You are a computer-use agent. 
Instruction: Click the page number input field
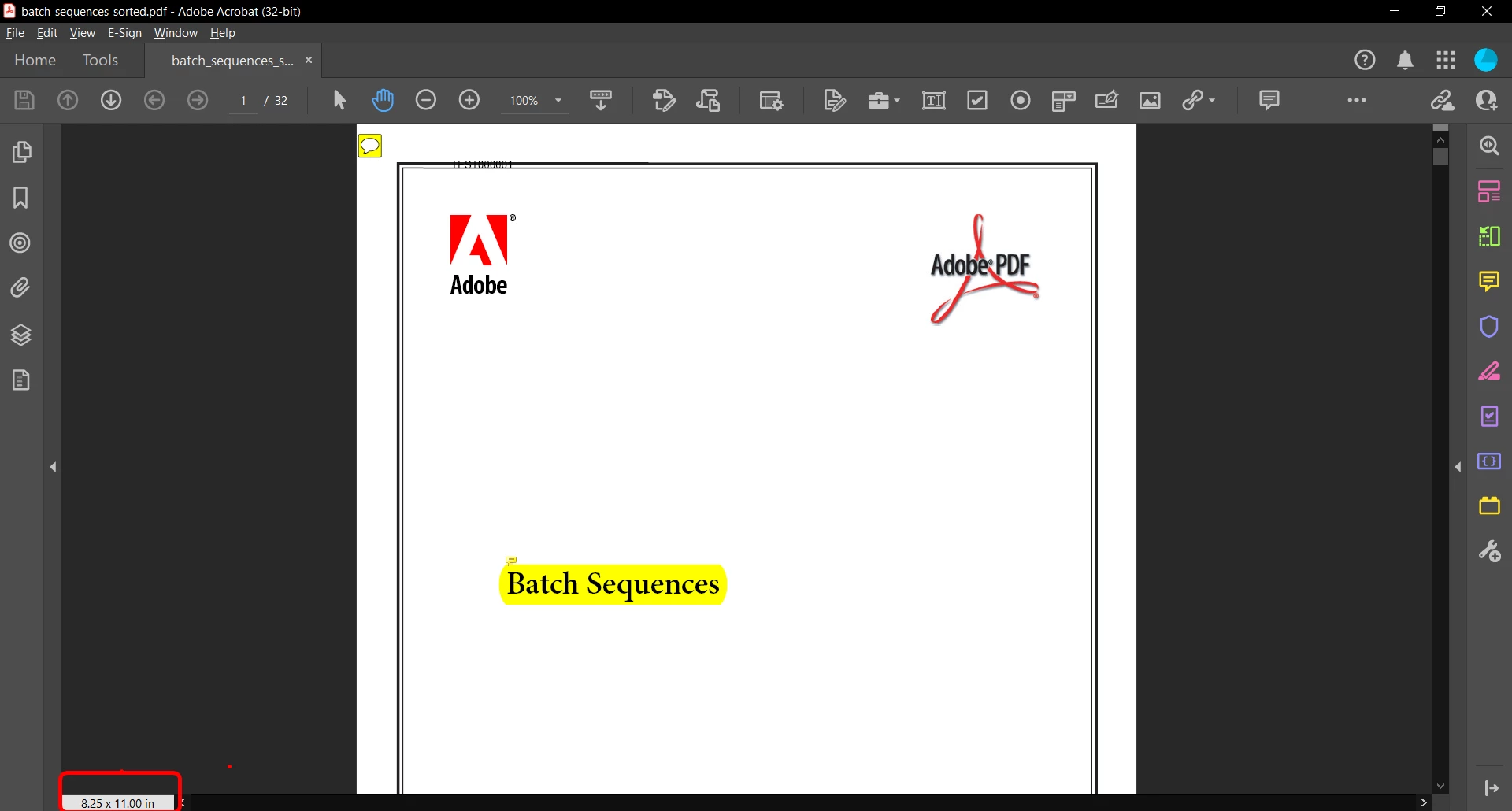point(243,101)
